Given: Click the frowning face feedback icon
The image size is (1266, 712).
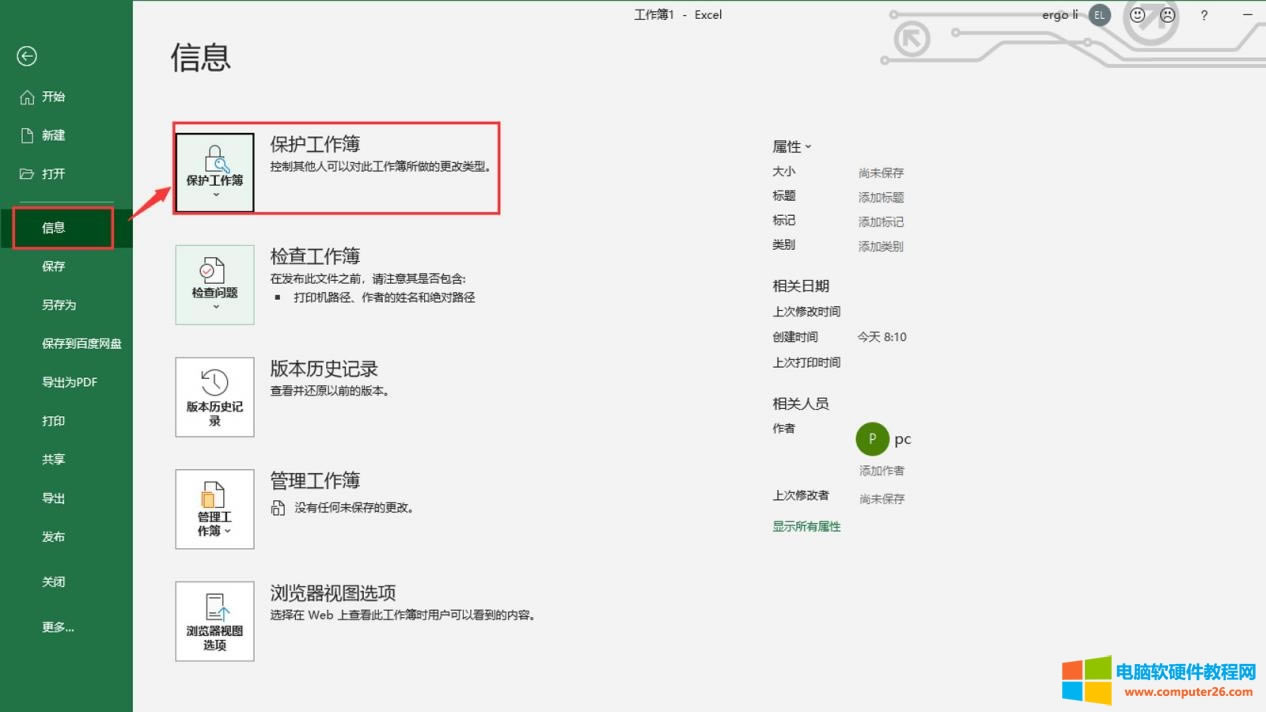Looking at the screenshot, I should pyautogui.click(x=1167, y=15).
